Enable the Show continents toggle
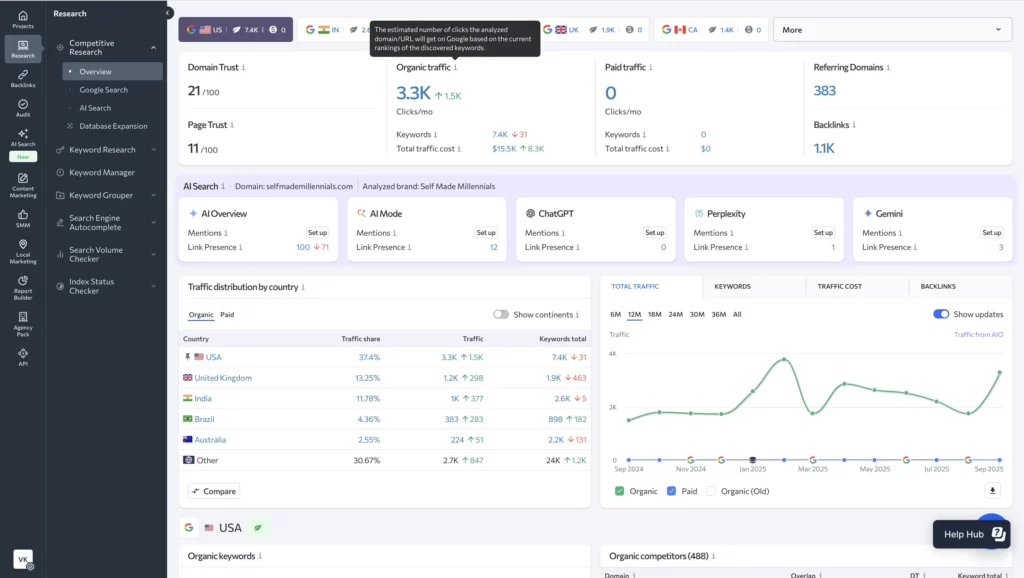 click(x=502, y=313)
